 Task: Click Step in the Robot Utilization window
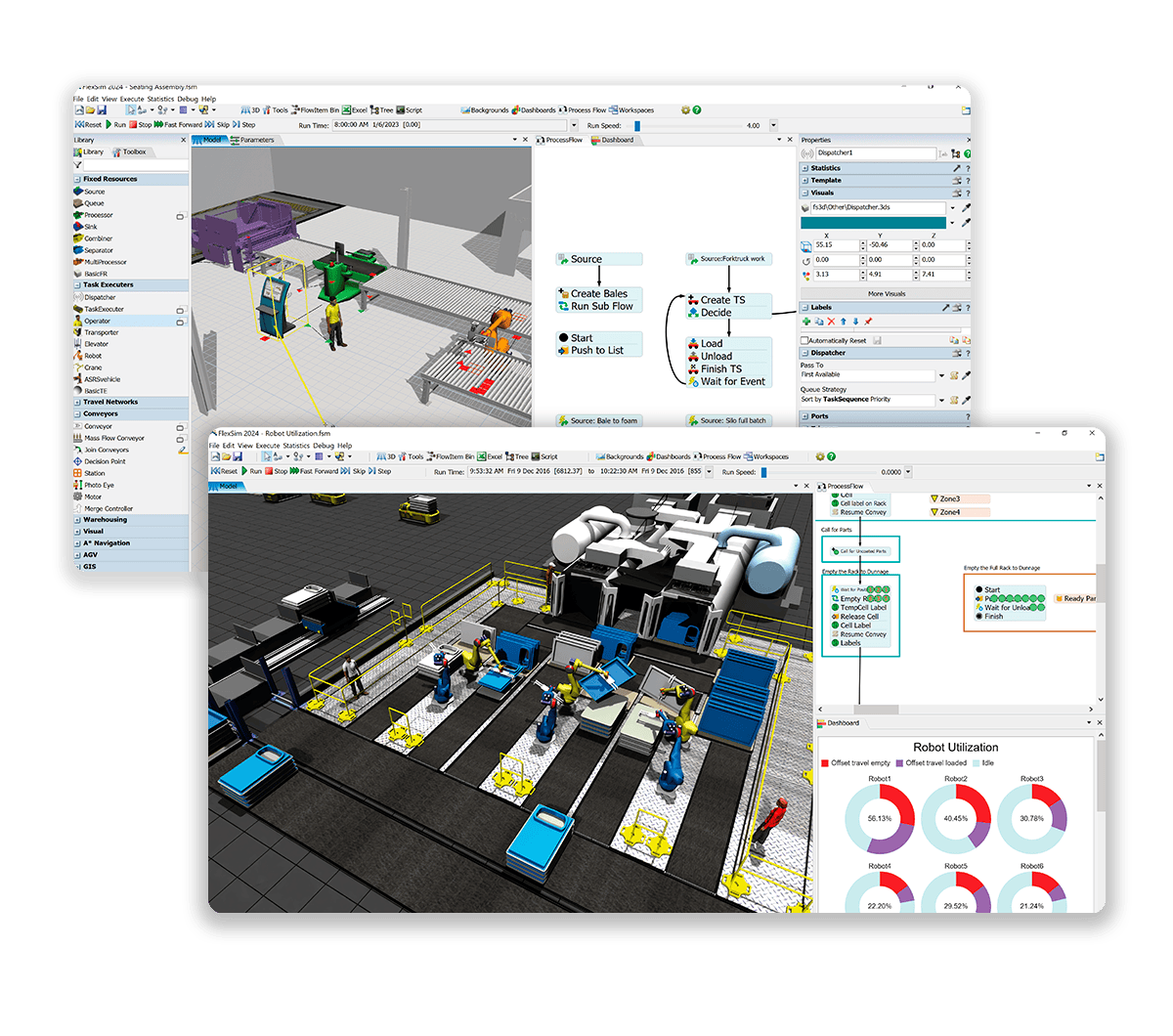tap(380, 471)
